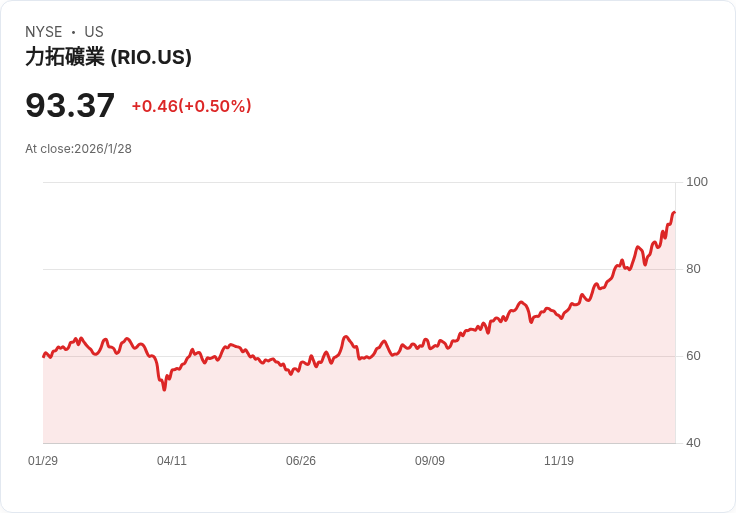Click the 09/09 date axis label
736x513 pixels.
coord(429,460)
